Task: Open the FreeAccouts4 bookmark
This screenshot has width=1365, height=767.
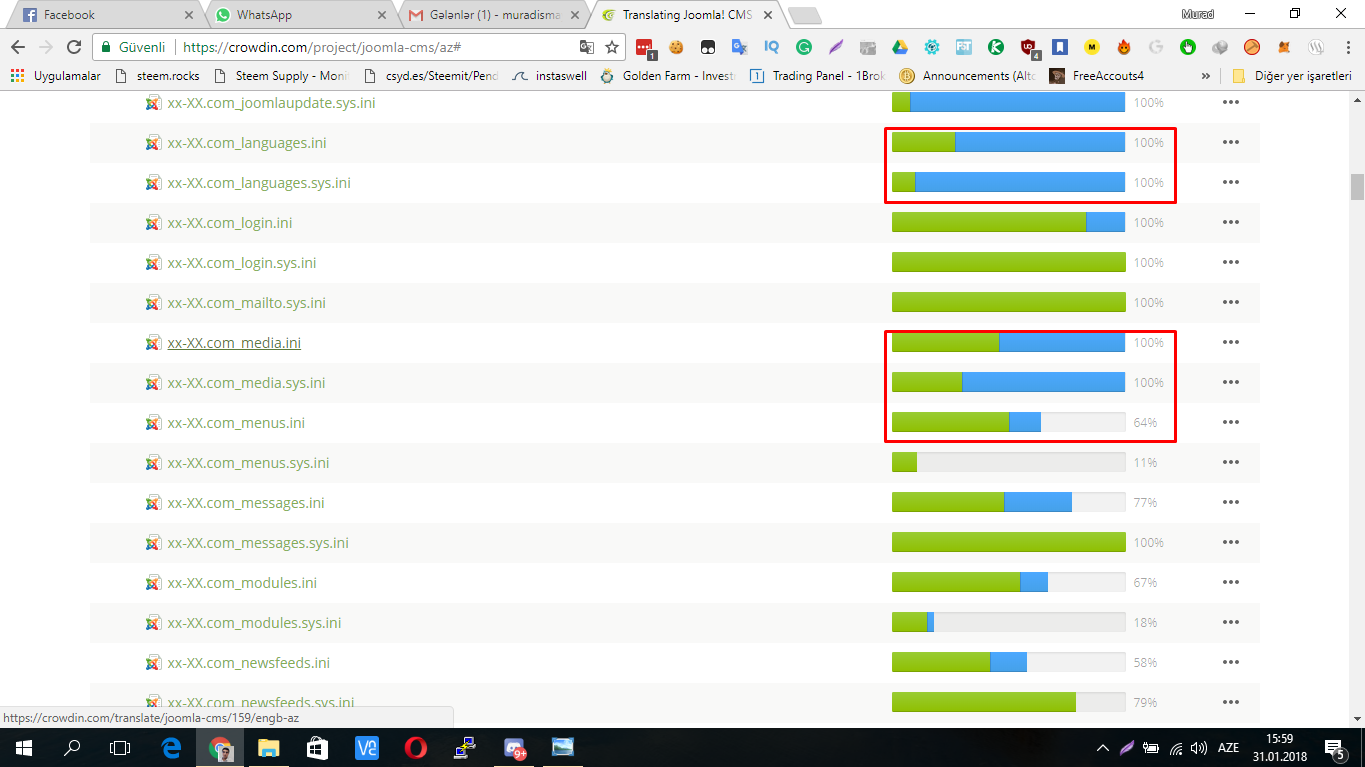Action: point(1096,76)
